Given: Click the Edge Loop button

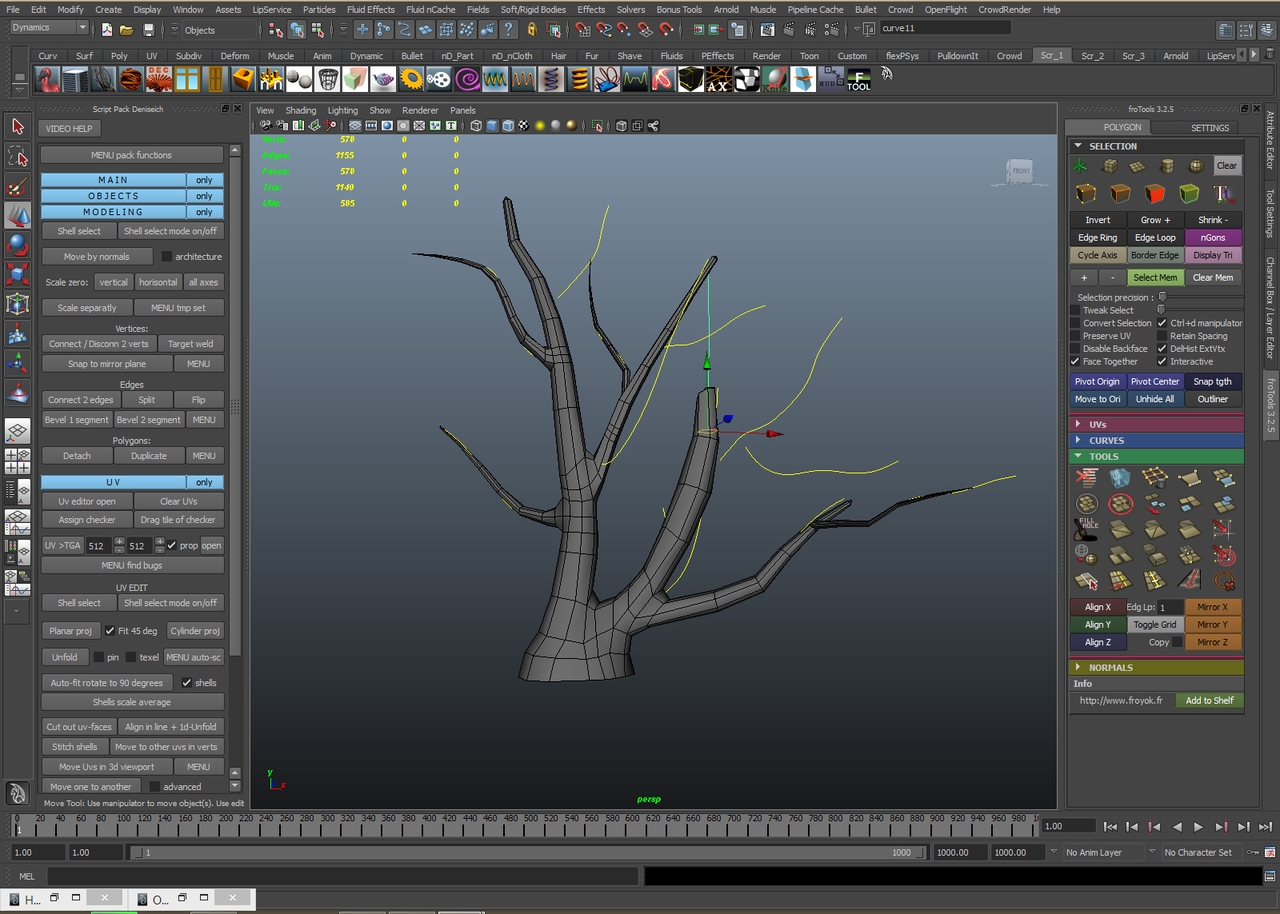Looking at the screenshot, I should (1154, 238).
